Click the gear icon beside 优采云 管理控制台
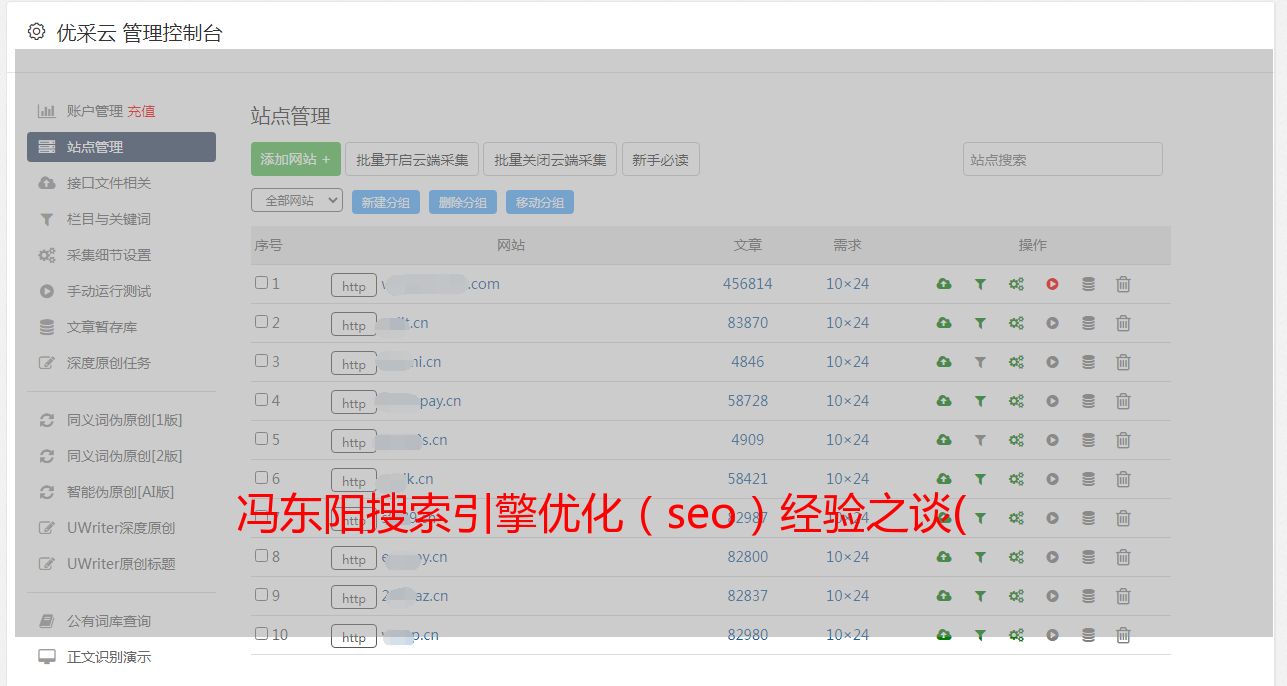 click(x=37, y=32)
